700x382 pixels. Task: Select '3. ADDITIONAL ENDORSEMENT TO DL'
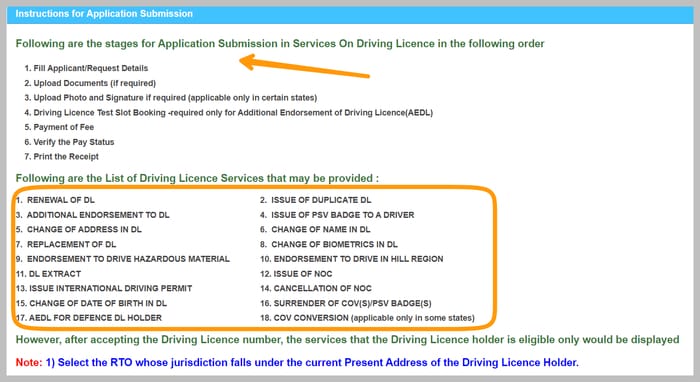point(92,215)
